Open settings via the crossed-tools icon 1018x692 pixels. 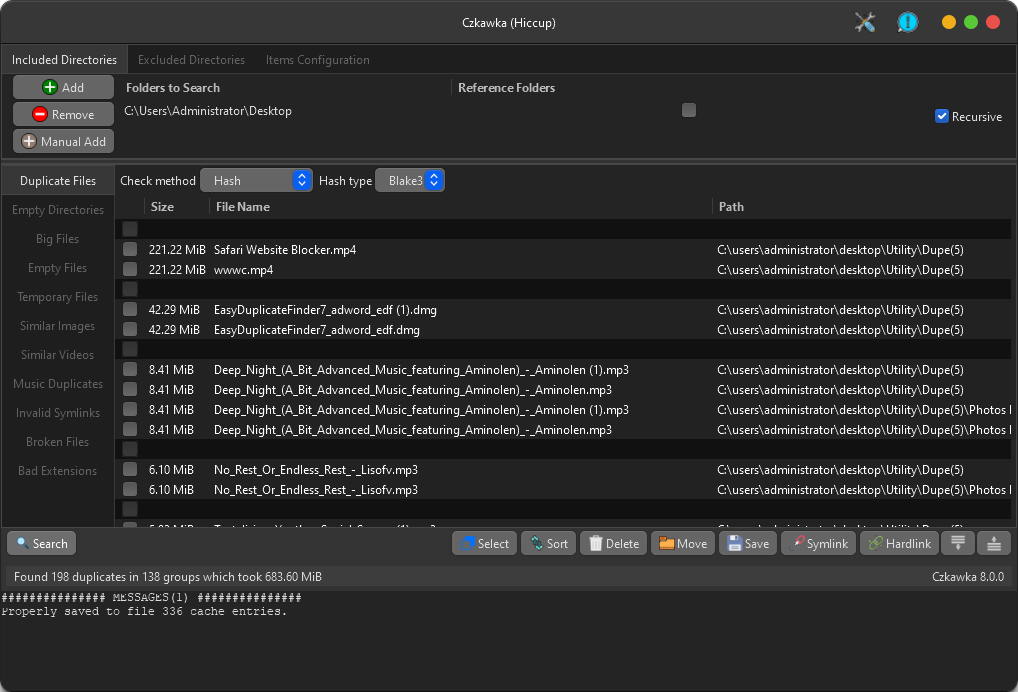point(864,21)
